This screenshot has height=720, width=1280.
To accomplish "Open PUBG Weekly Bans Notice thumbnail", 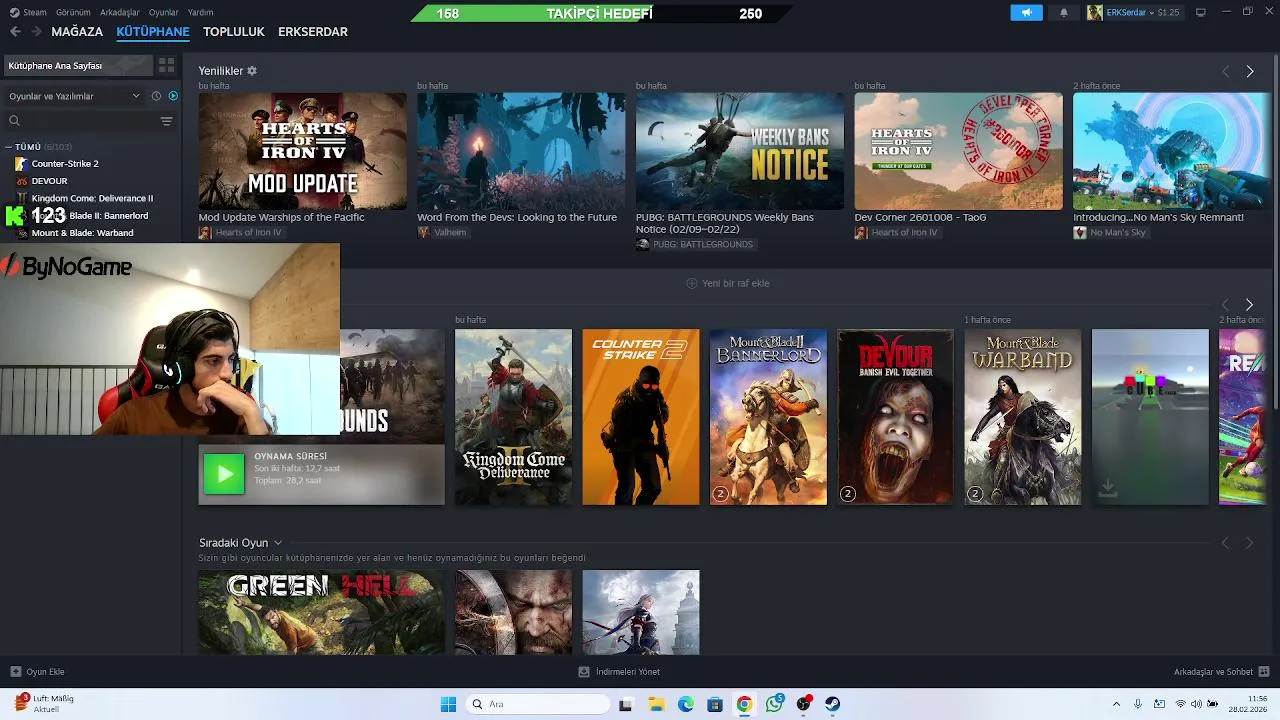I will [740, 151].
